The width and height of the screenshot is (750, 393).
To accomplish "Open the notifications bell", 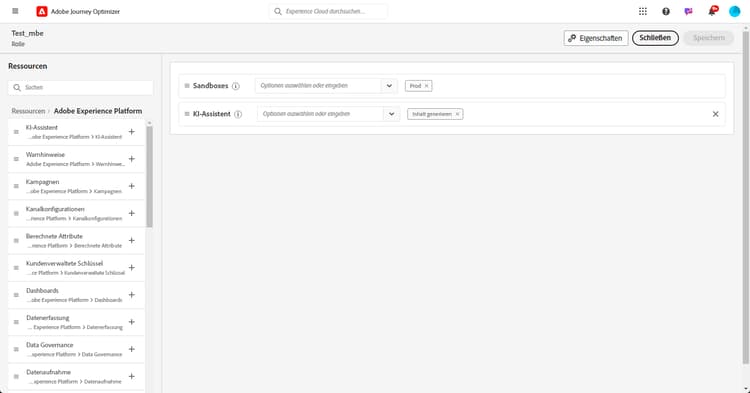I will 712,11.
